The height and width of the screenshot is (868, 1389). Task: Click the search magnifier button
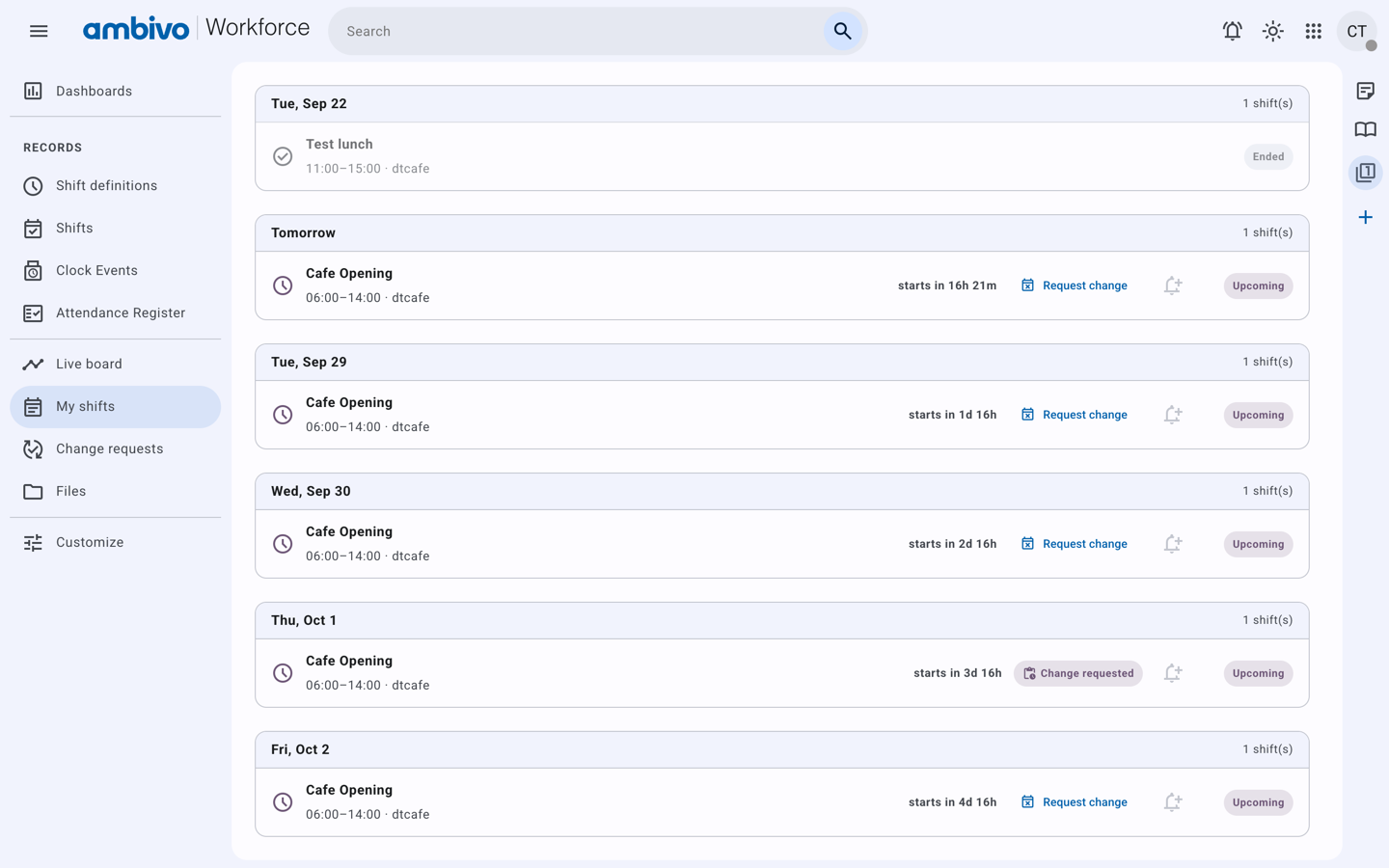point(842,31)
